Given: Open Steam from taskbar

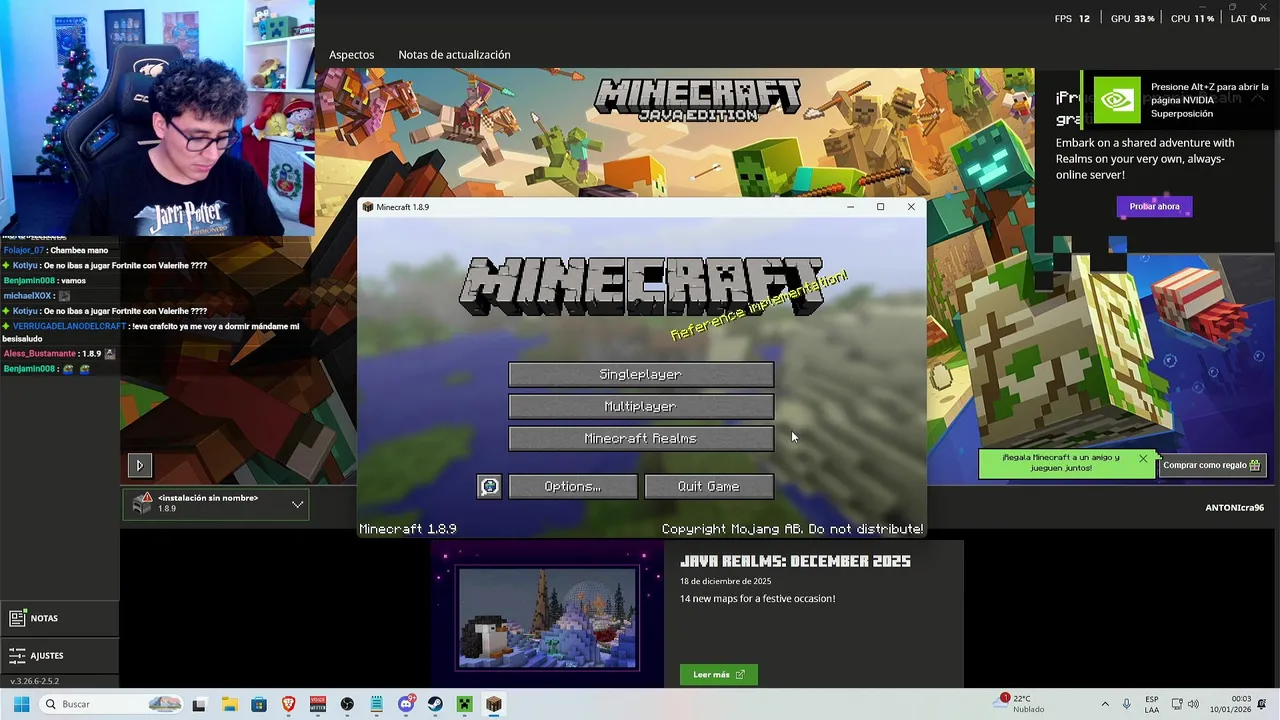Looking at the screenshot, I should pyautogui.click(x=435, y=704).
